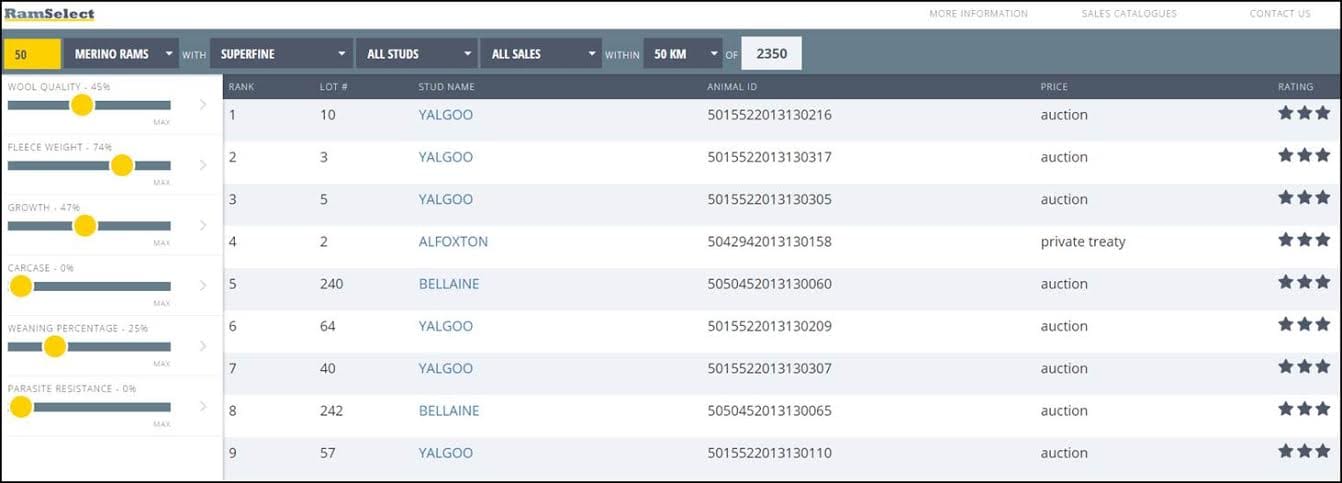Select animal ID 5015522013130307
This screenshot has width=1342, height=483.
(x=769, y=368)
